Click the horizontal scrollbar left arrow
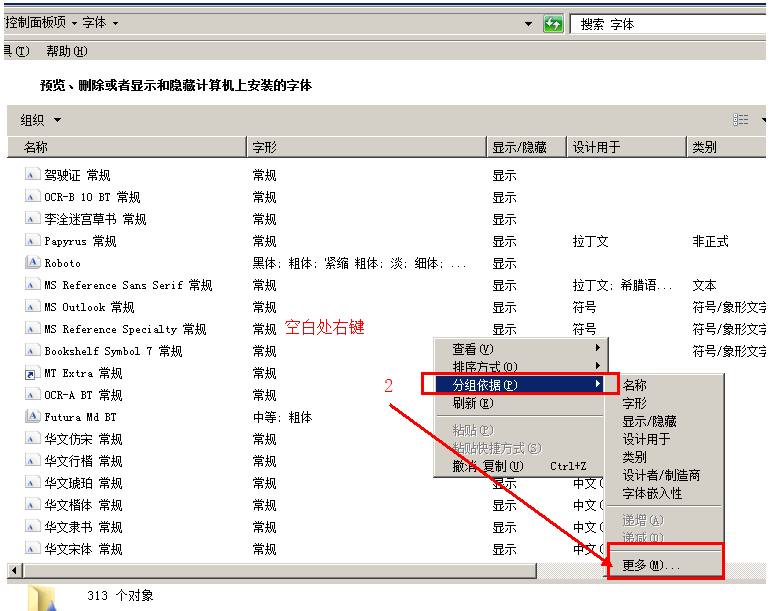778x611 pixels. click(x=13, y=570)
